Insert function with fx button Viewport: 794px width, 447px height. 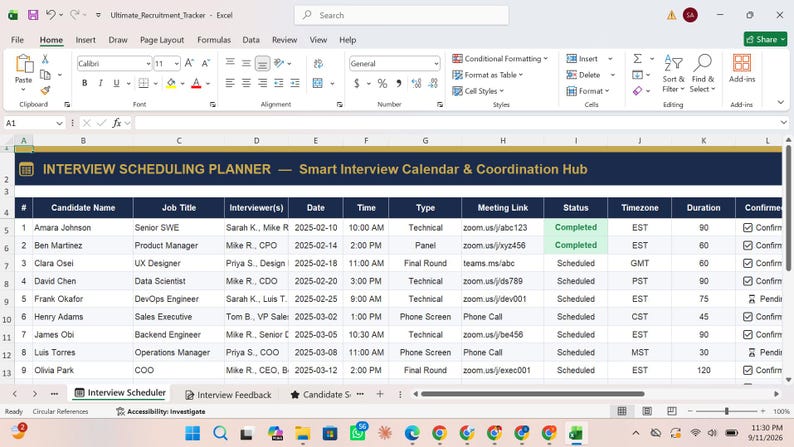[116, 123]
